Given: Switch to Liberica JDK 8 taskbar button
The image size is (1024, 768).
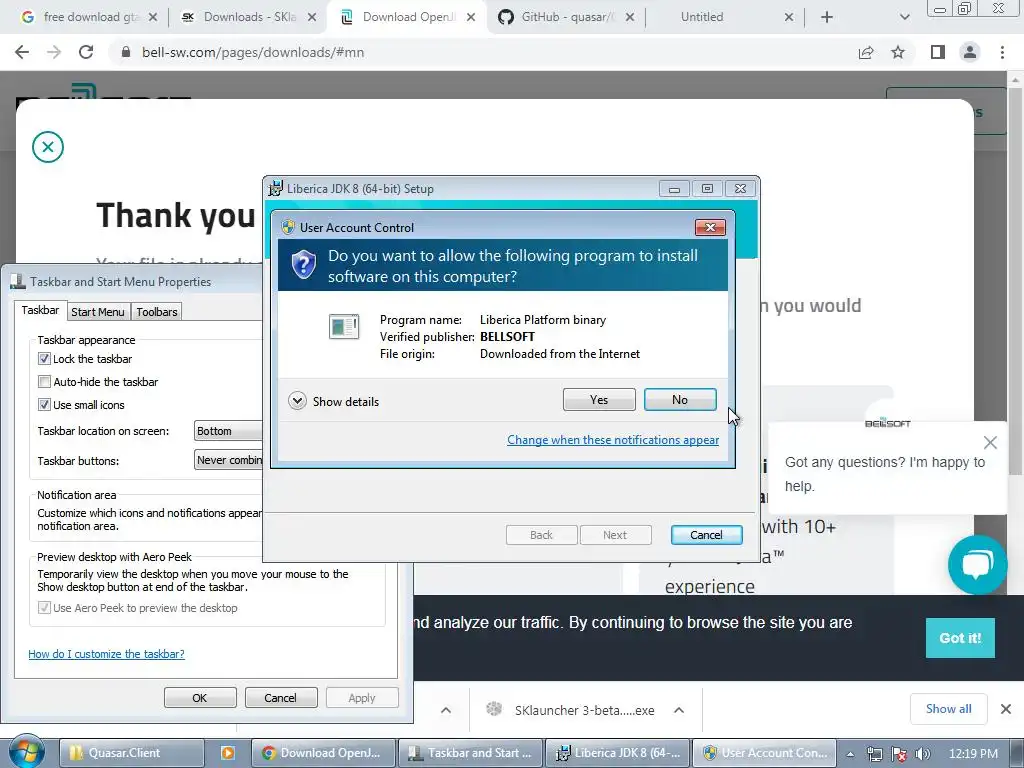Looking at the screenshot, I should pyautogui.click(x=617, y=753).
